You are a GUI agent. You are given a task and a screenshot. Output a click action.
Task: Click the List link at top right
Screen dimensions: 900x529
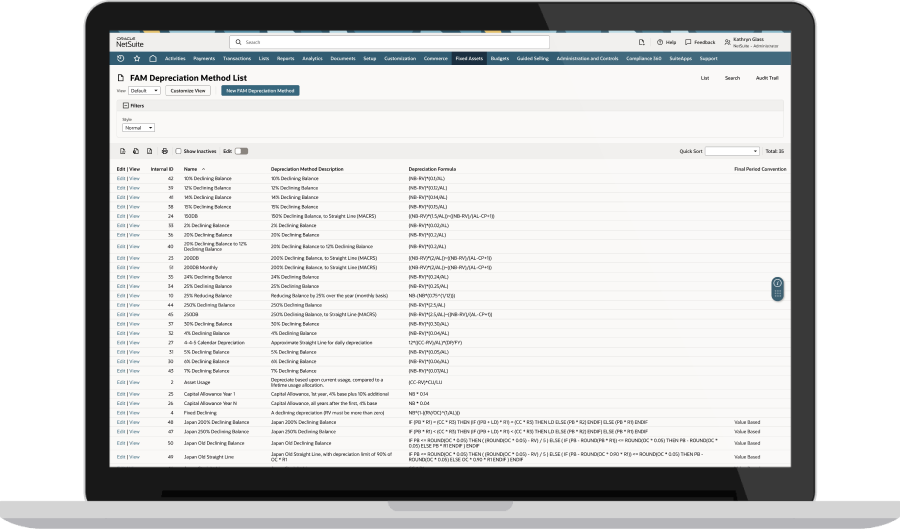(x=705, y=78)
